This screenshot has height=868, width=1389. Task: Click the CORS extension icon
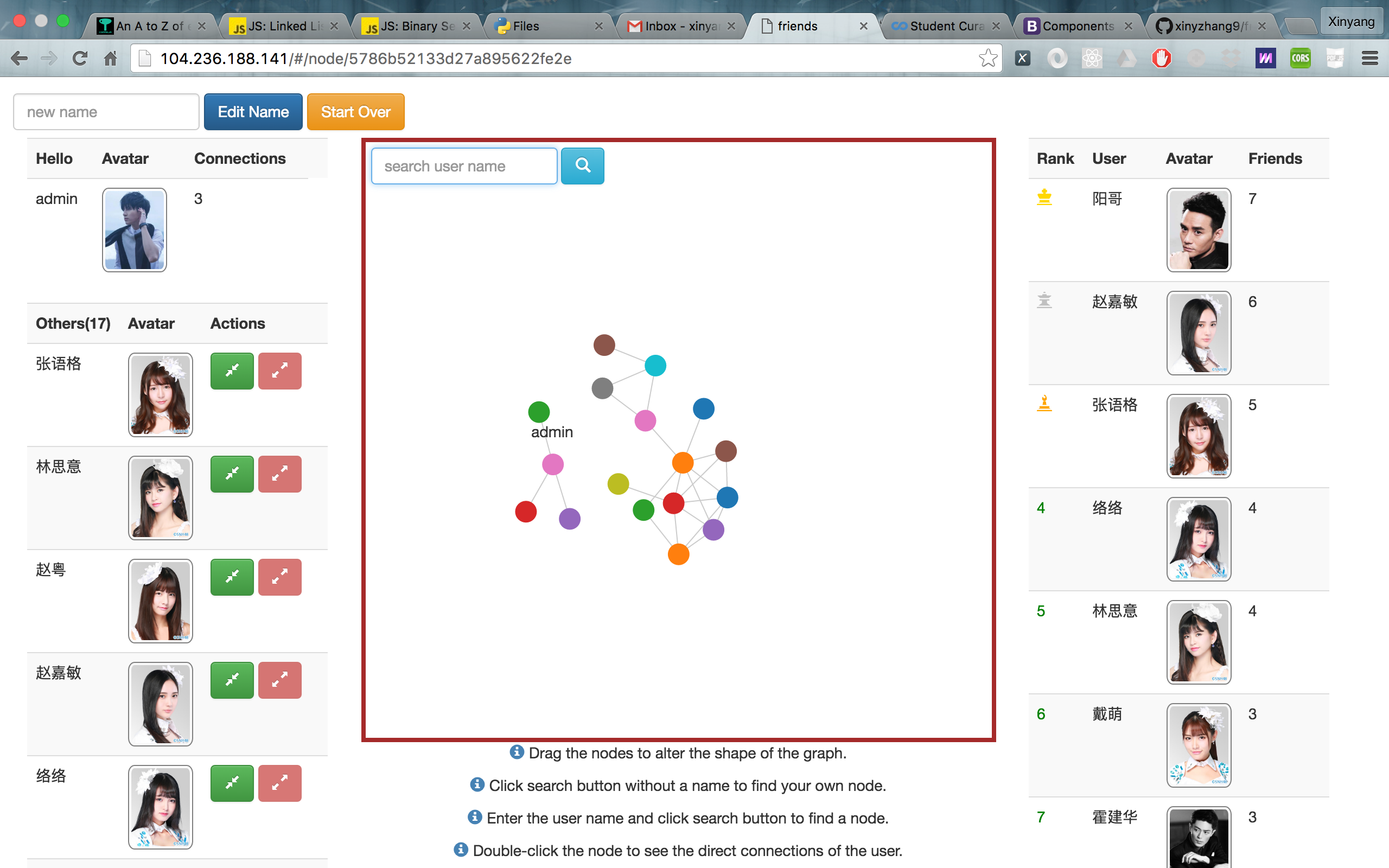point(1300,59)
